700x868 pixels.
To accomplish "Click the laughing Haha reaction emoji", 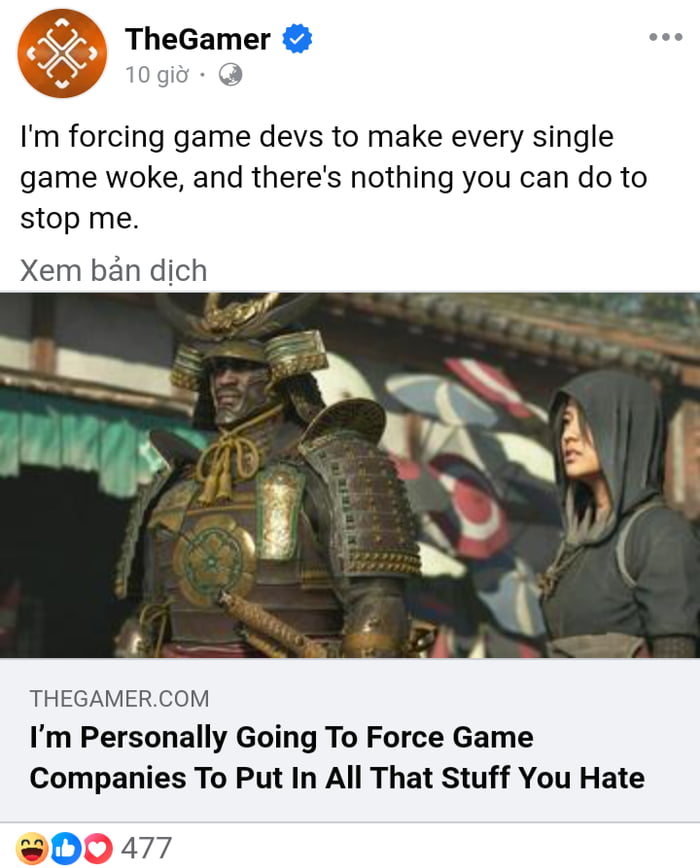I will coord(32,848).
